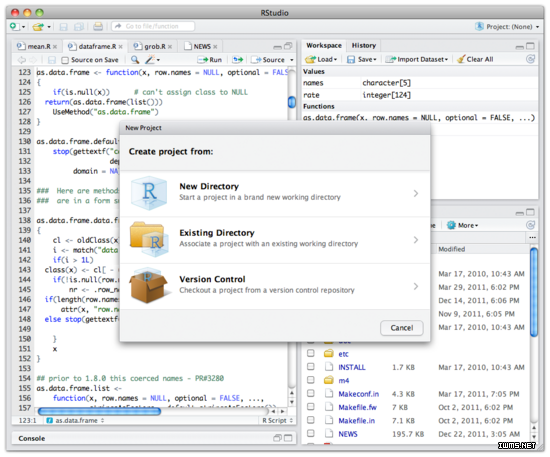Open the Save workspace dropdown
The image size is (550, 457).
[362, 59]
